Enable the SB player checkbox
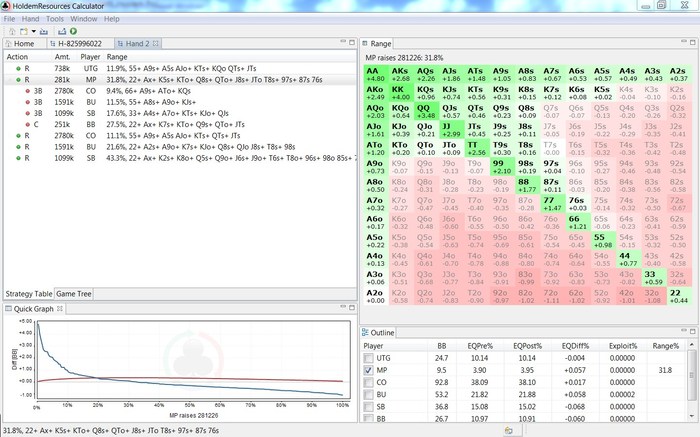 click(x=368, y=407)
